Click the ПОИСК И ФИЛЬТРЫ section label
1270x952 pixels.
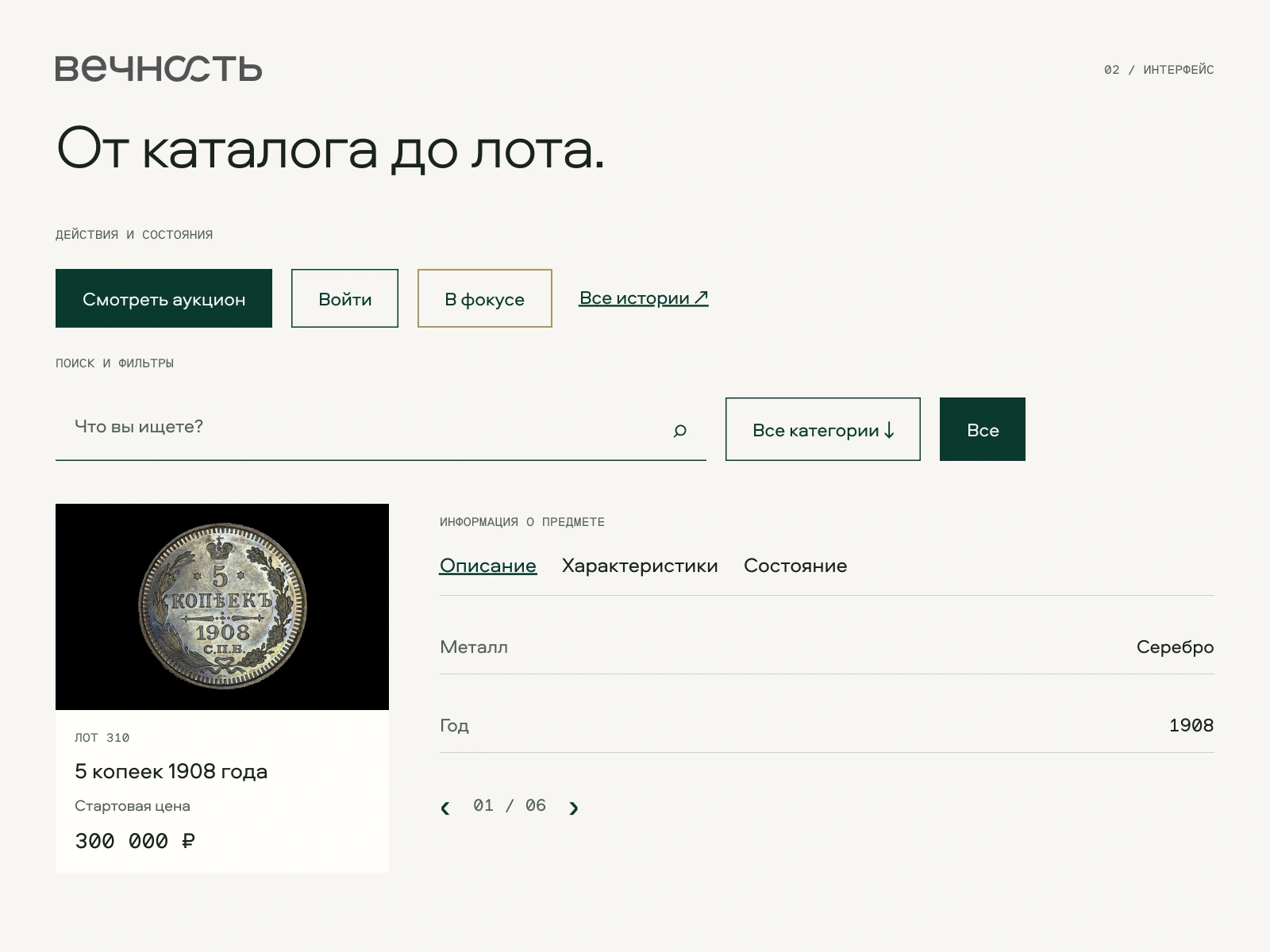115,363
